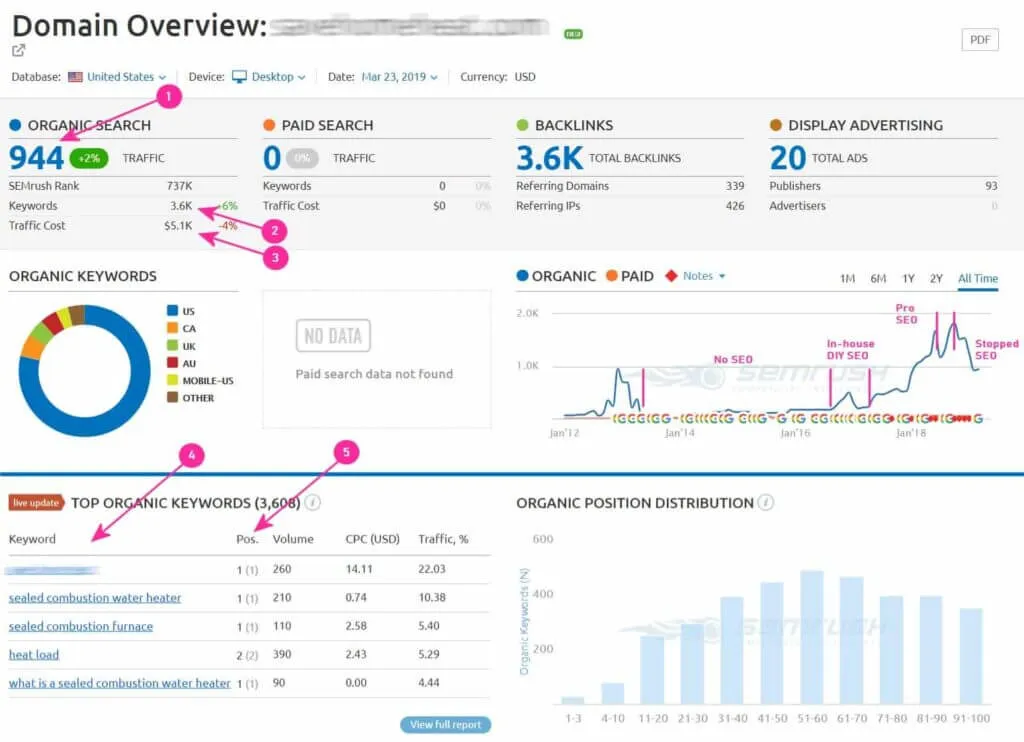Click the Desktop monitor icon
This screenshot has width=1024, height=742.
pyautogui.click(x=239, y=77)
